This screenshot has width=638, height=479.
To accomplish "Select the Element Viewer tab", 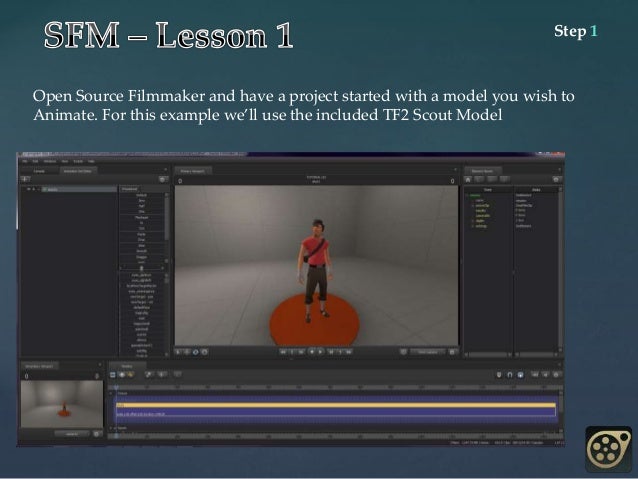I will [482, 171].
